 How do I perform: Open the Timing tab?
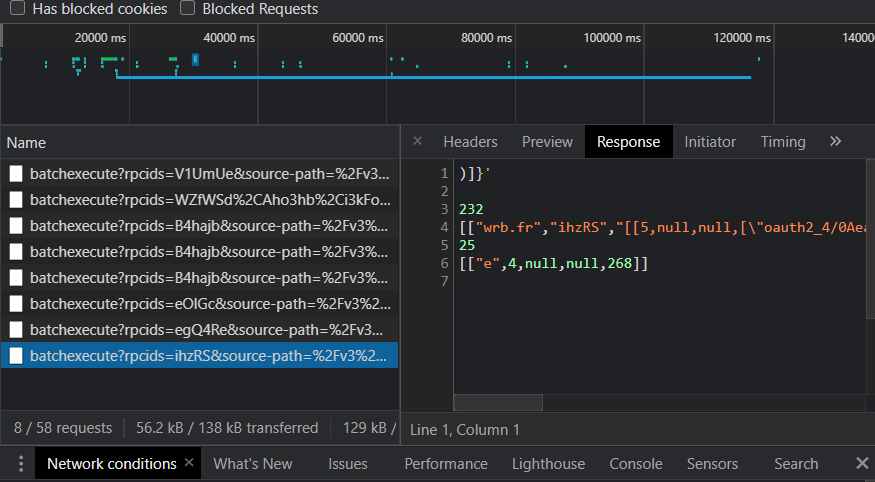click(x=783, y=142)
